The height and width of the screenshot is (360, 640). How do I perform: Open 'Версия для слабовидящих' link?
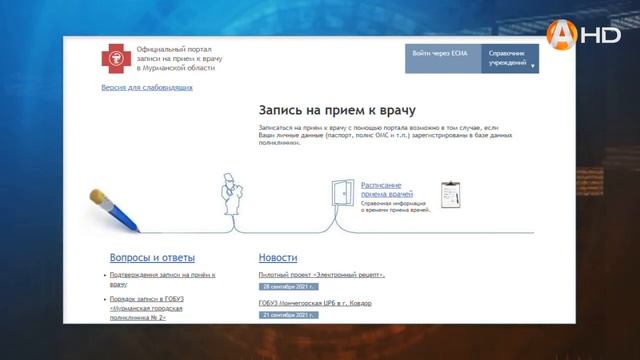point(147,87)
